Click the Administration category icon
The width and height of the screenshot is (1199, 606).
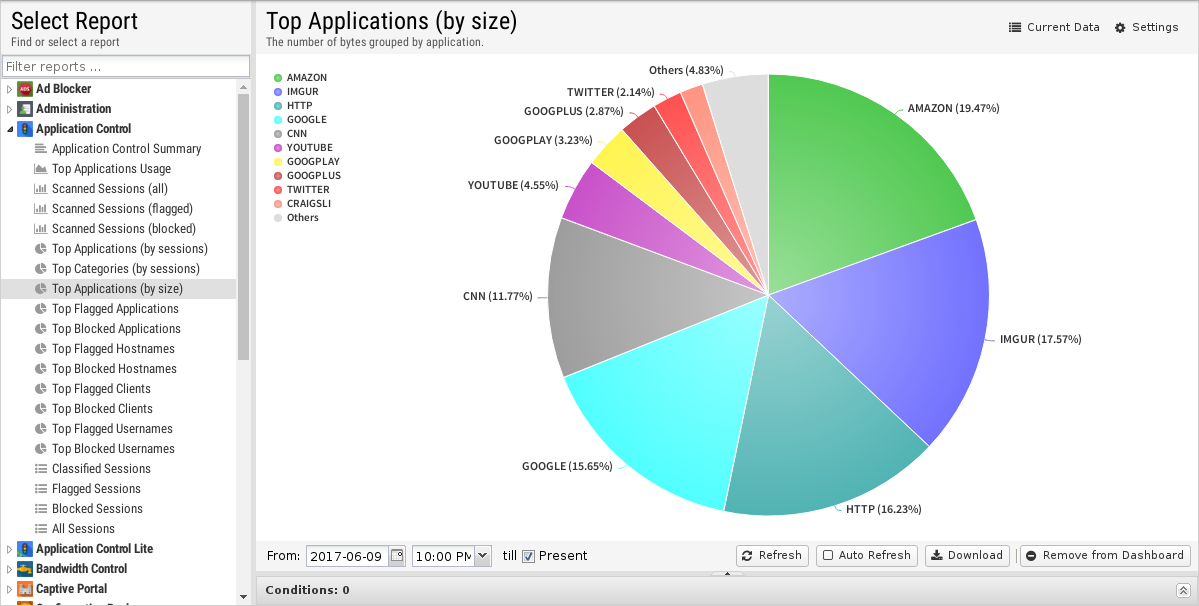click(24, 109)
